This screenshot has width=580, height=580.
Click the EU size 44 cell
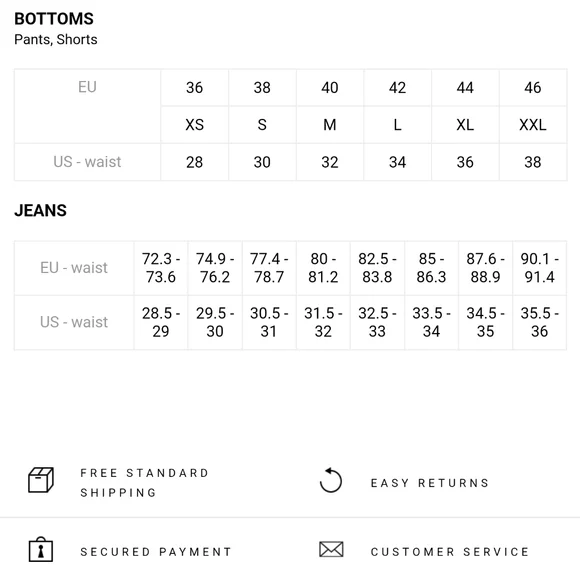pos(465,88)
